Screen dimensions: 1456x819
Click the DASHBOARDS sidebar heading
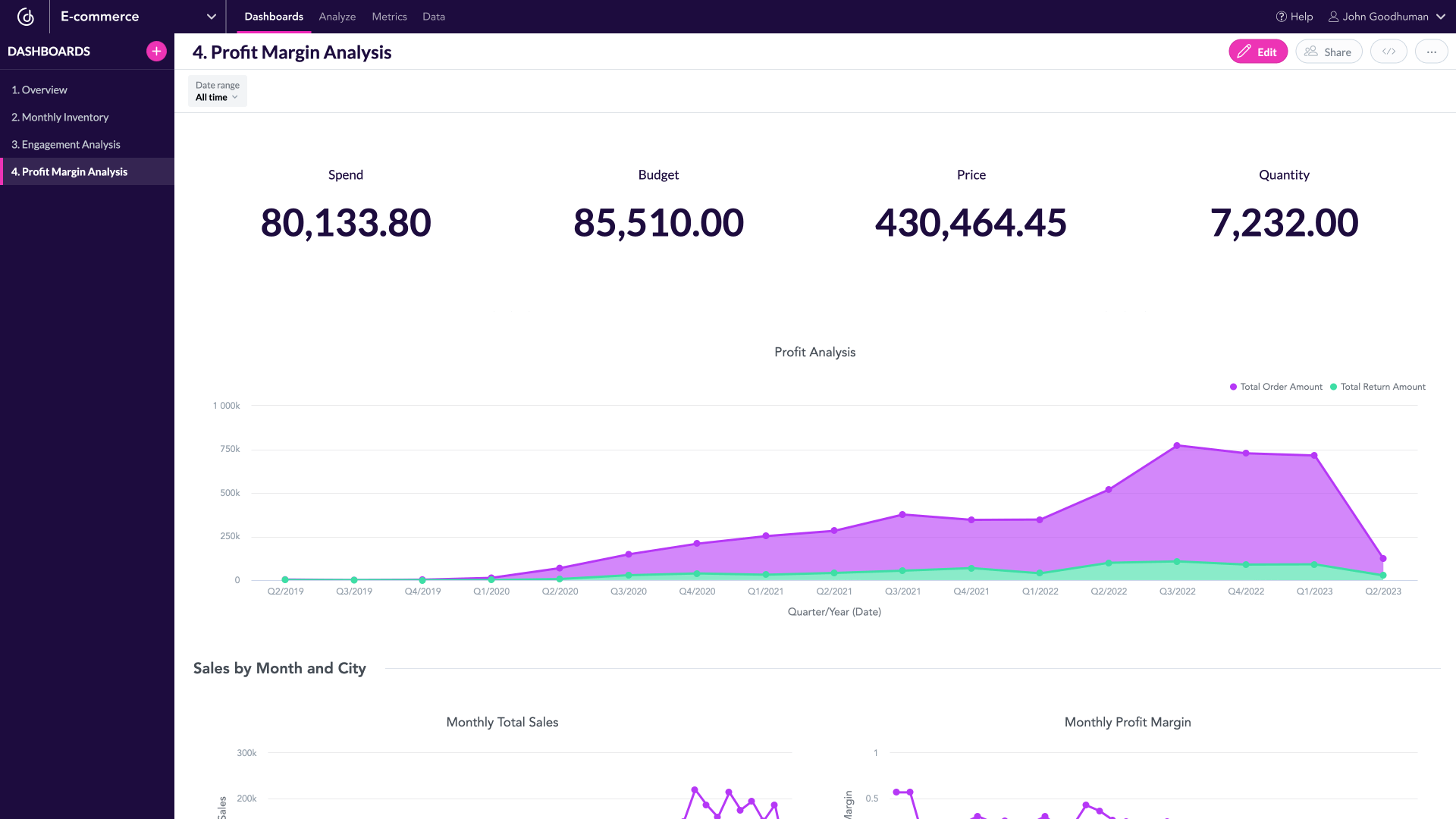tap(49, 52)
